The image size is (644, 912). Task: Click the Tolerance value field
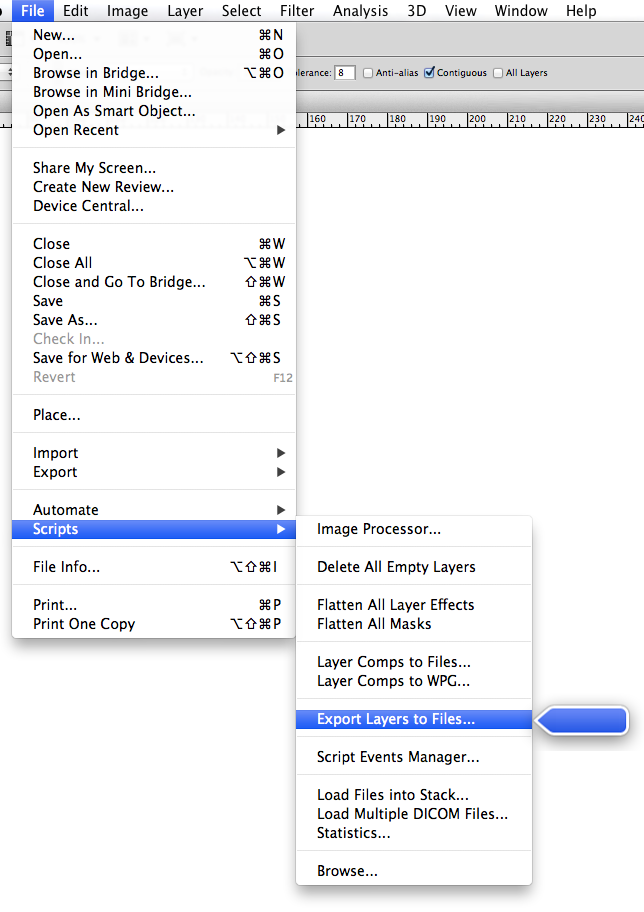(x=344, y=73)
